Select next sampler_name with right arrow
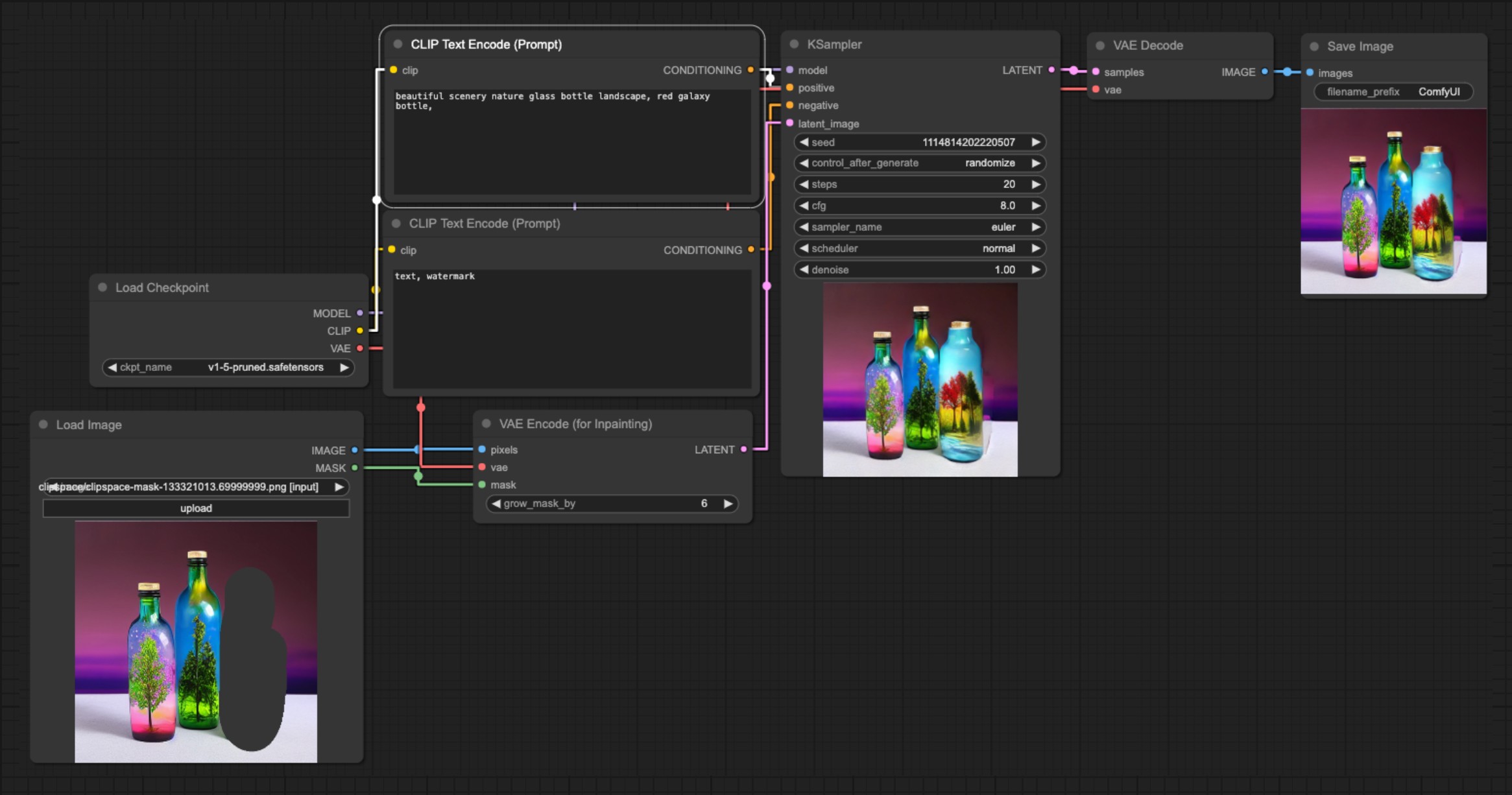This screenshot has height=795, width=1512. [1036, 227]
